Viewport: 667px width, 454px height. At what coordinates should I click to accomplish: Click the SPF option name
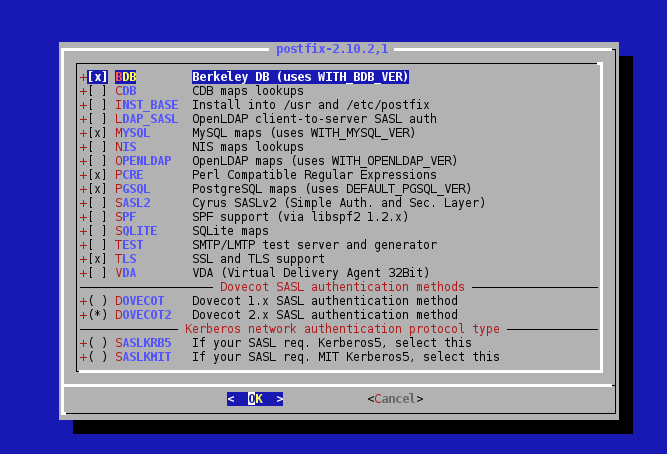pos(125,217)
